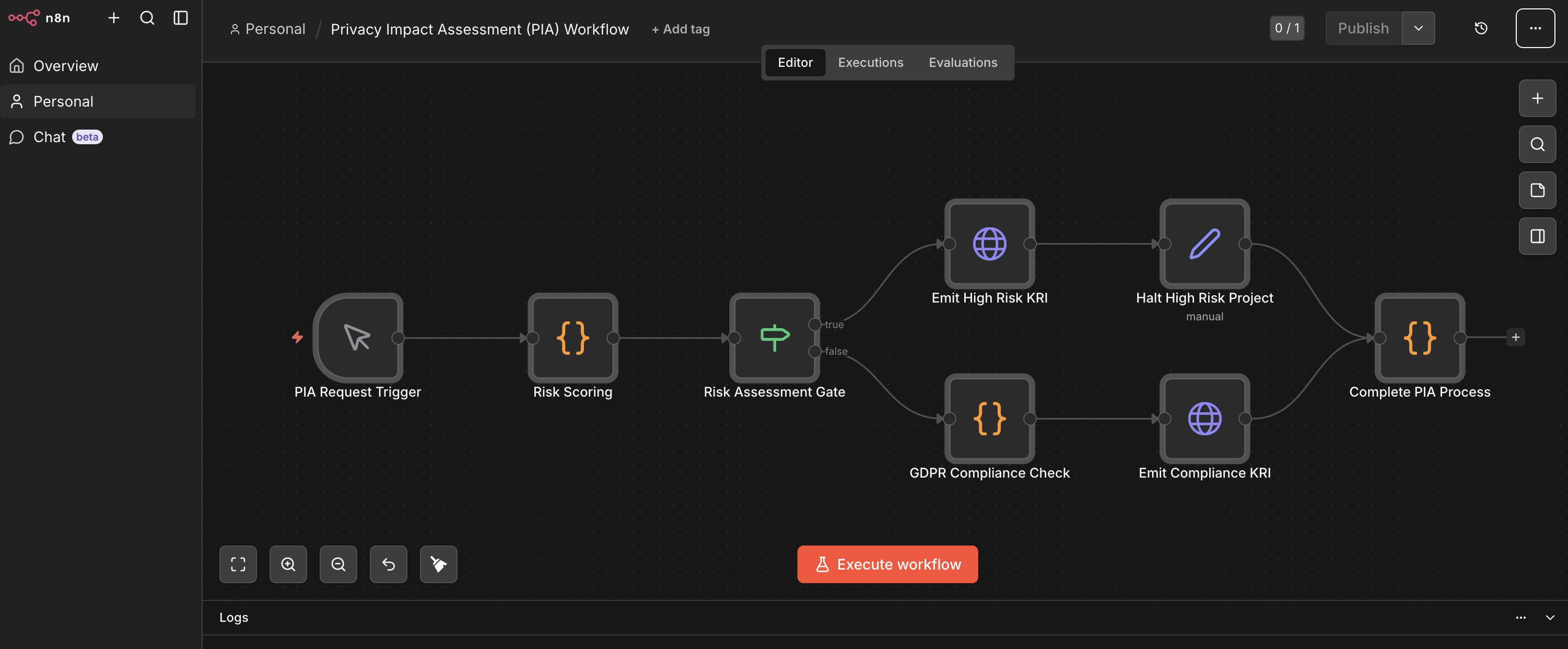Screen dimensions: 1568x649
Task: Select the PIA Request Trigger node
Action: coord(357,339)
